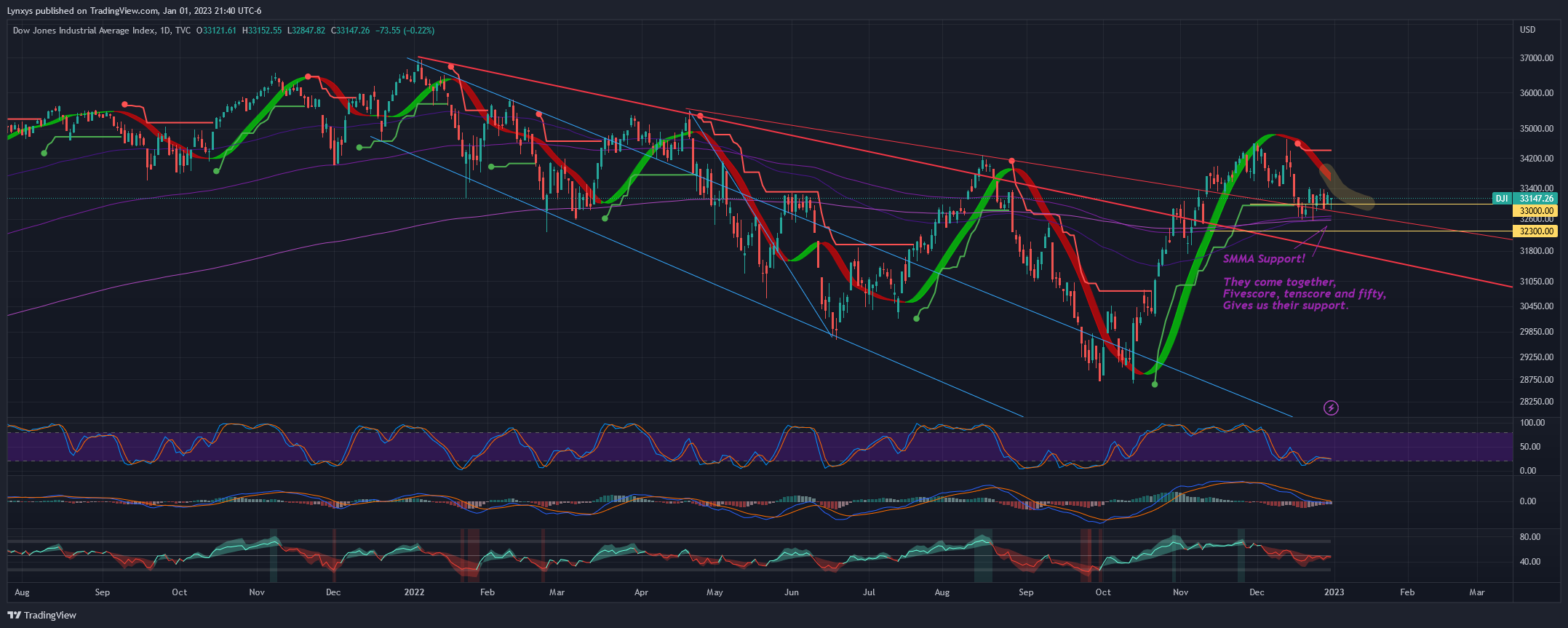Click the 28750.00 price axis label
Image resolution: width=1568 pixels, height=628 pixels.
coord(1537,380)
